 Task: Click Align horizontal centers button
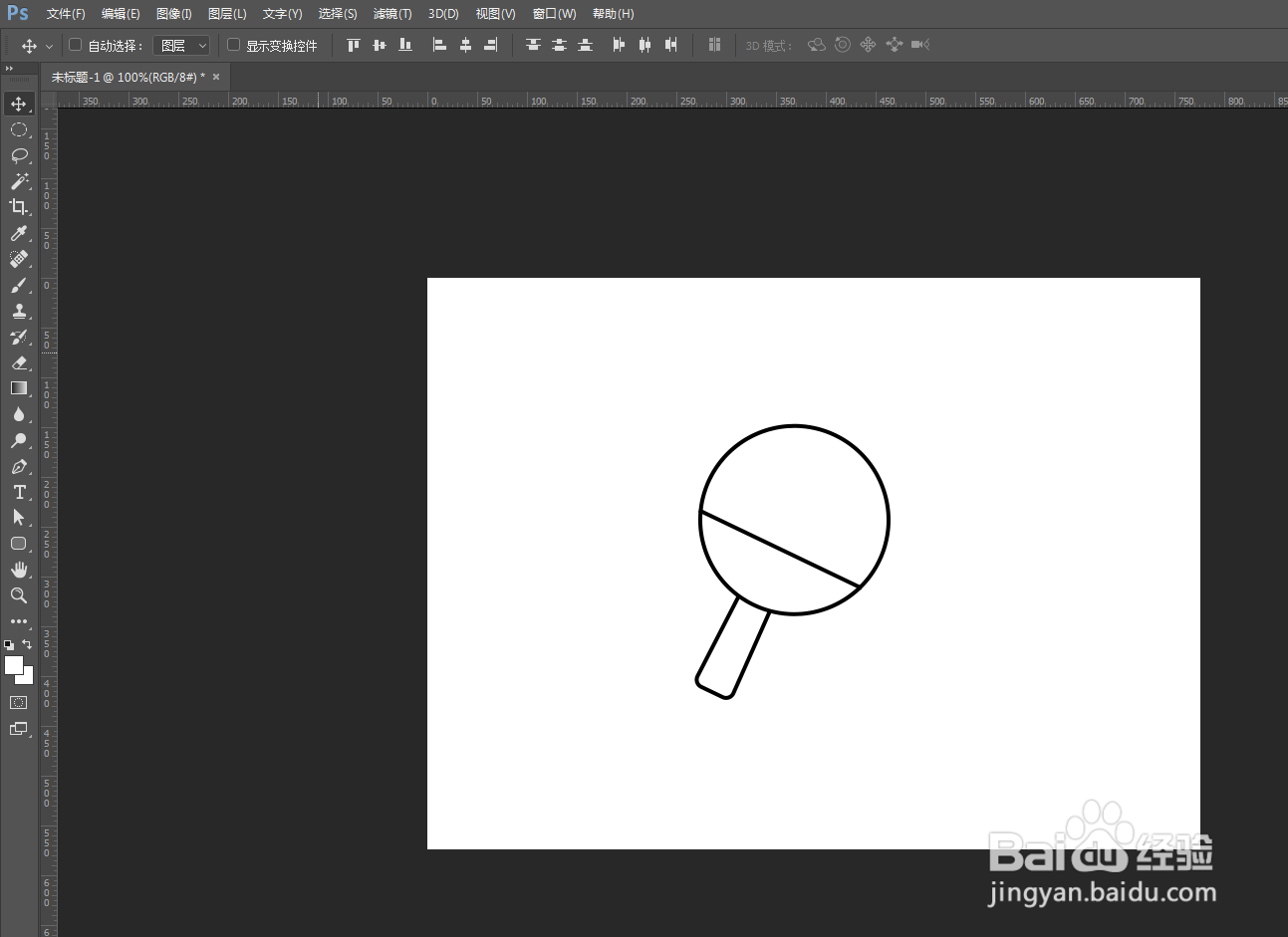pos(465,45)
